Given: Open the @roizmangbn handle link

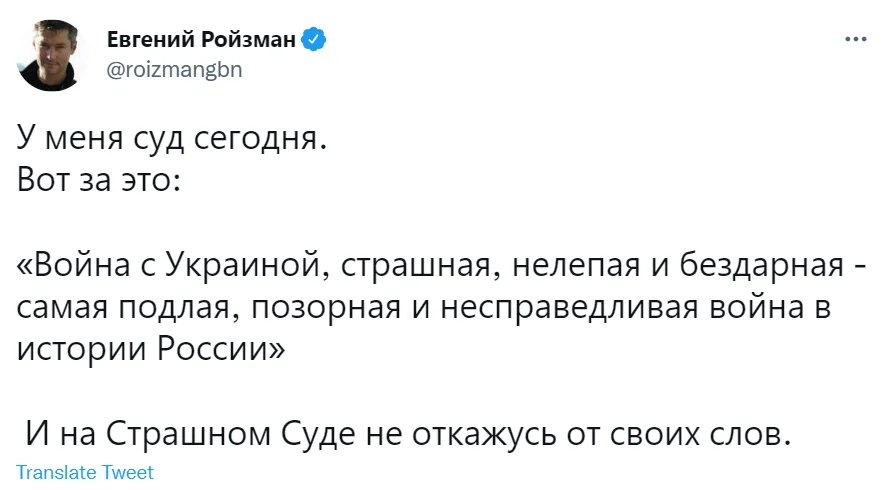Looking at the screenshot, I should tap(174, 70).
